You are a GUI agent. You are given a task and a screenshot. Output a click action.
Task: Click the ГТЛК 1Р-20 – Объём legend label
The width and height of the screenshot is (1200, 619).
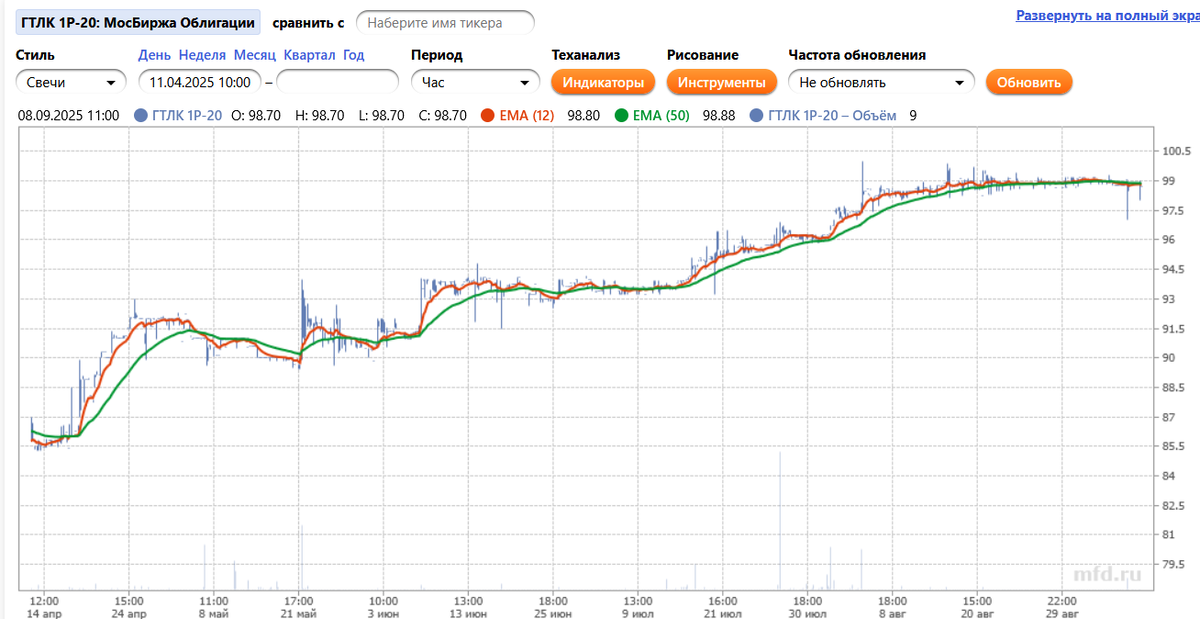(832, 116)
